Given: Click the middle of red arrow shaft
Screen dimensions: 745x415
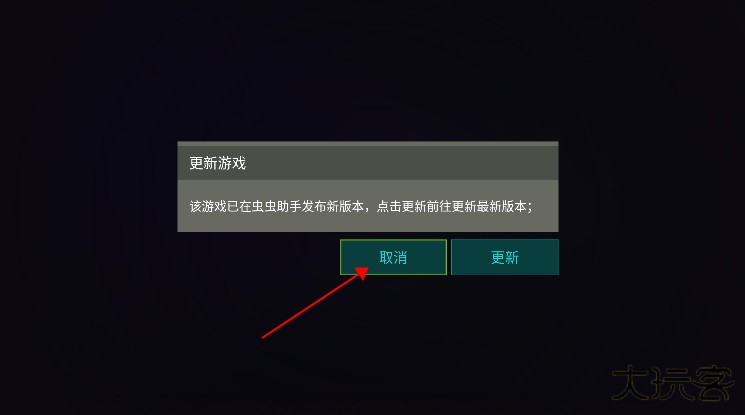Looking at the screenshot, I should [311, 306].
